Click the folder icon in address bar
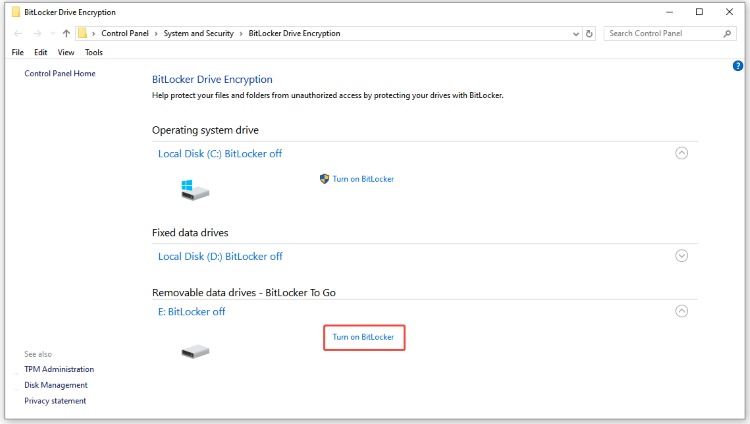 click(x=83, y=33)
